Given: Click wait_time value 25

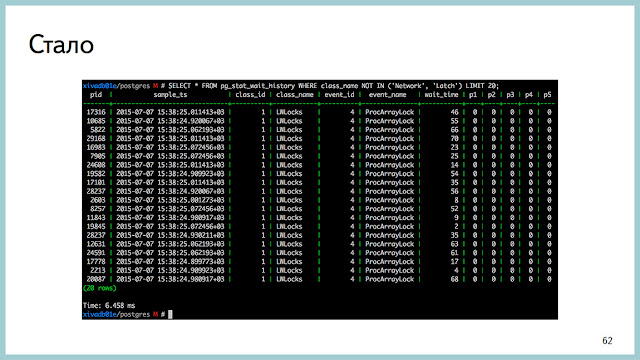Looking at the screenshot, I should click(x=455, y=156).
